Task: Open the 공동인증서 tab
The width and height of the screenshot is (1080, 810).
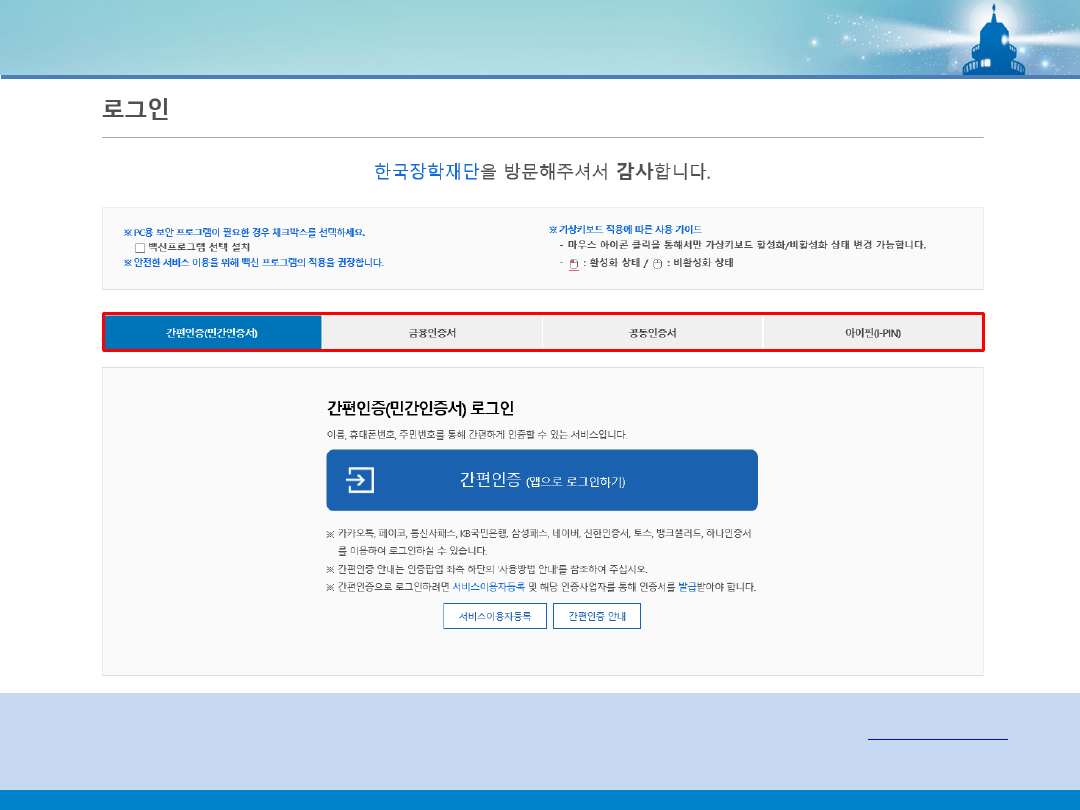Action: (652, 333)
